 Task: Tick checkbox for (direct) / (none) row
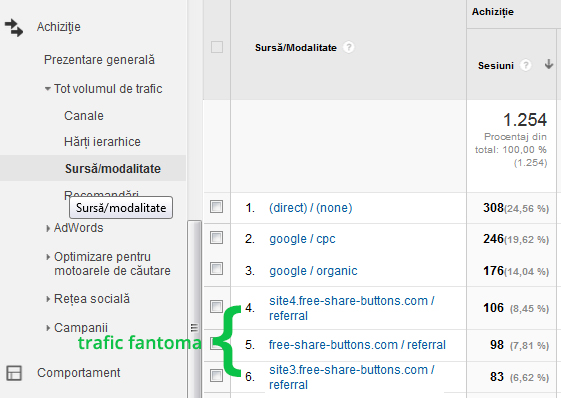click(216, 207)
